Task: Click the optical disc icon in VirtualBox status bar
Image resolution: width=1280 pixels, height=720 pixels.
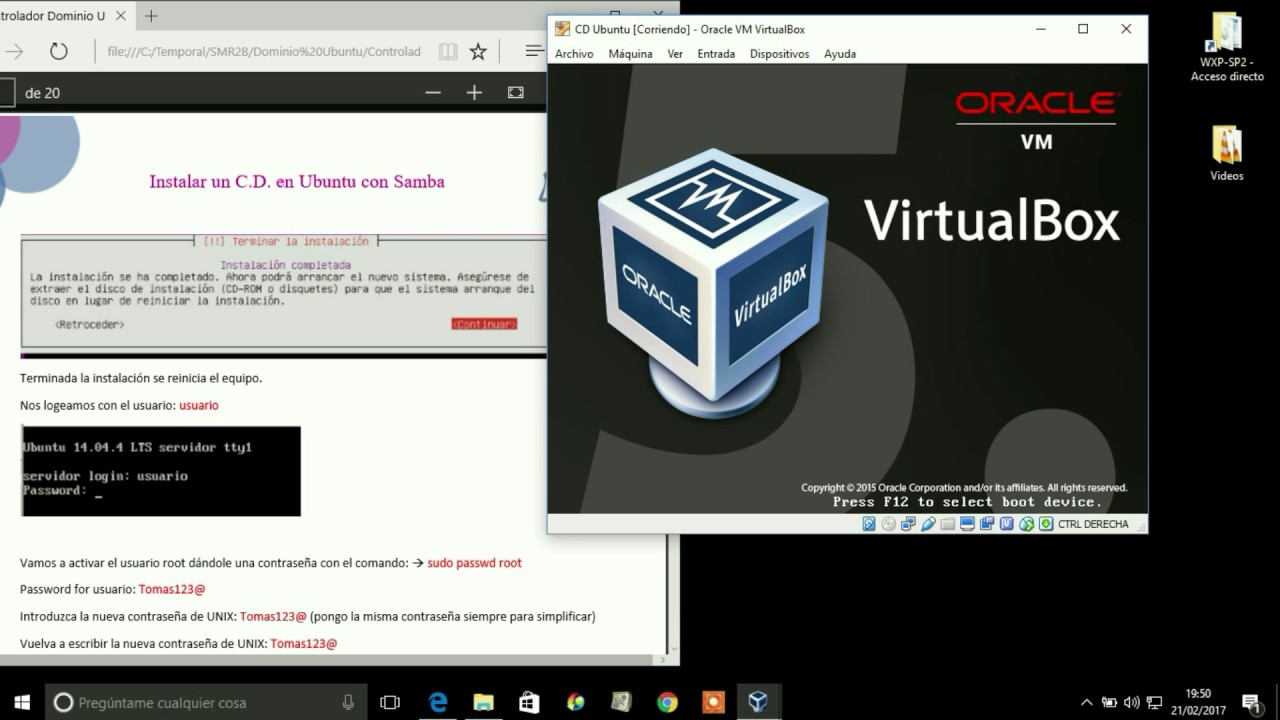Action: click(888, 524)
